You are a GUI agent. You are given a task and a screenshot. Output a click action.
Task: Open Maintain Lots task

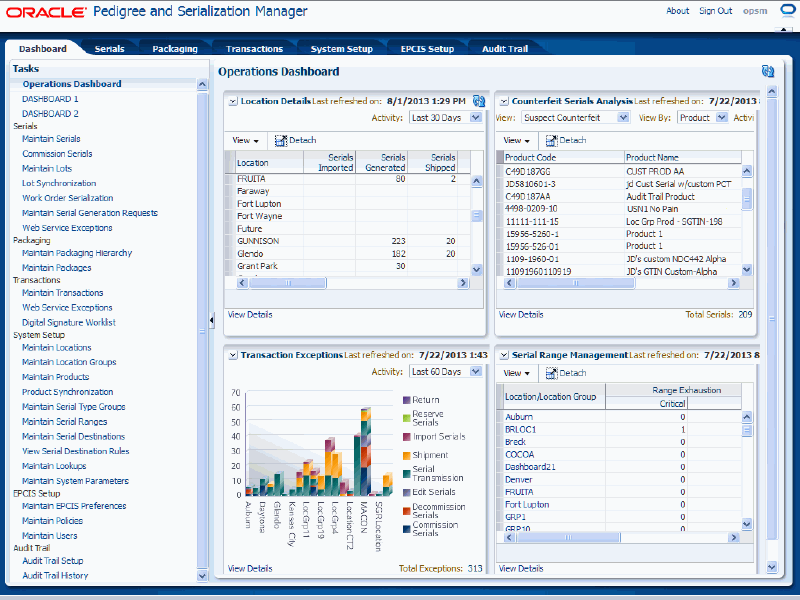coord(47,168)
